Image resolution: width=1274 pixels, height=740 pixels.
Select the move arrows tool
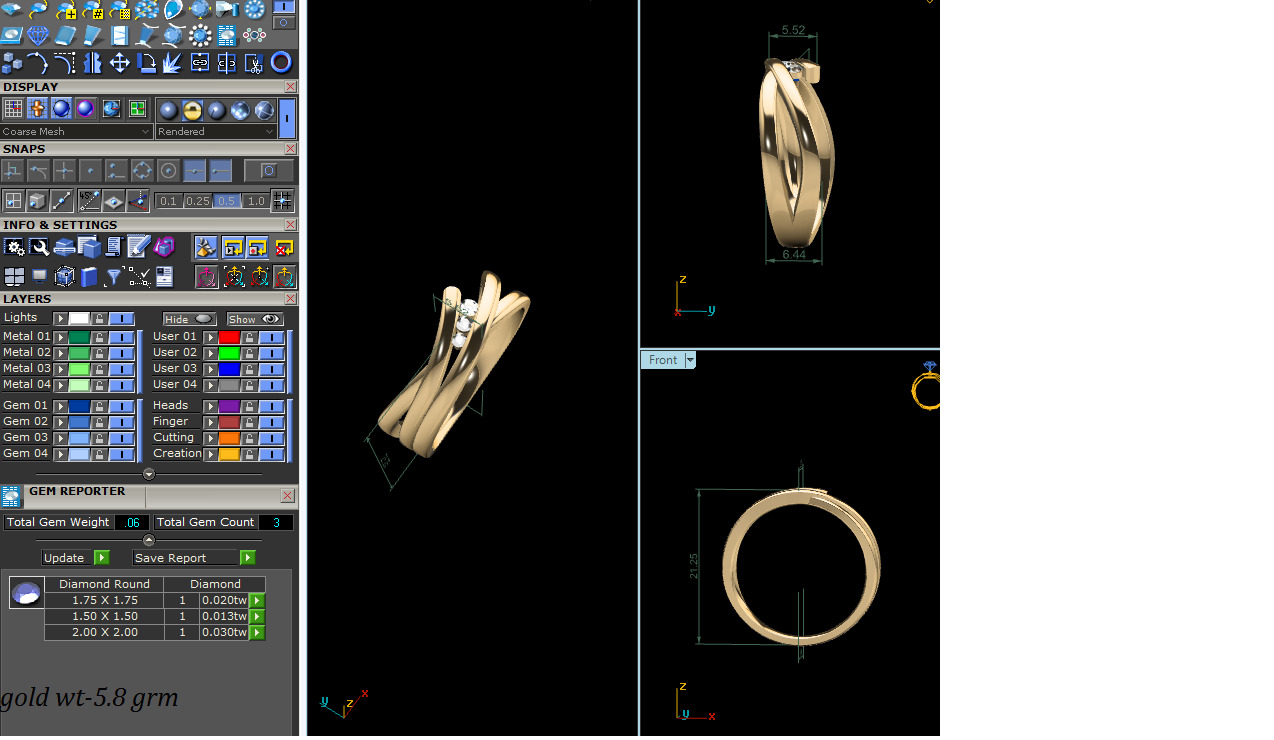119,63
